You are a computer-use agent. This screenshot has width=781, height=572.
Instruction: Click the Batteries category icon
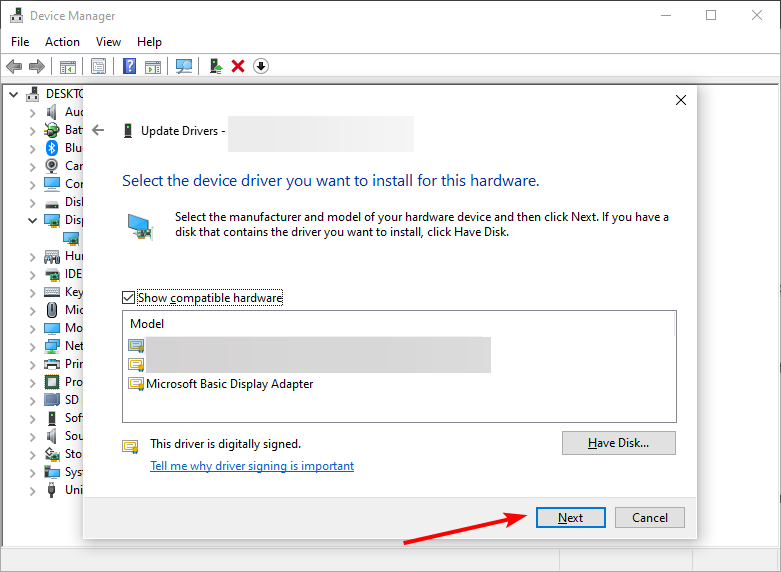tap(52, 130)
